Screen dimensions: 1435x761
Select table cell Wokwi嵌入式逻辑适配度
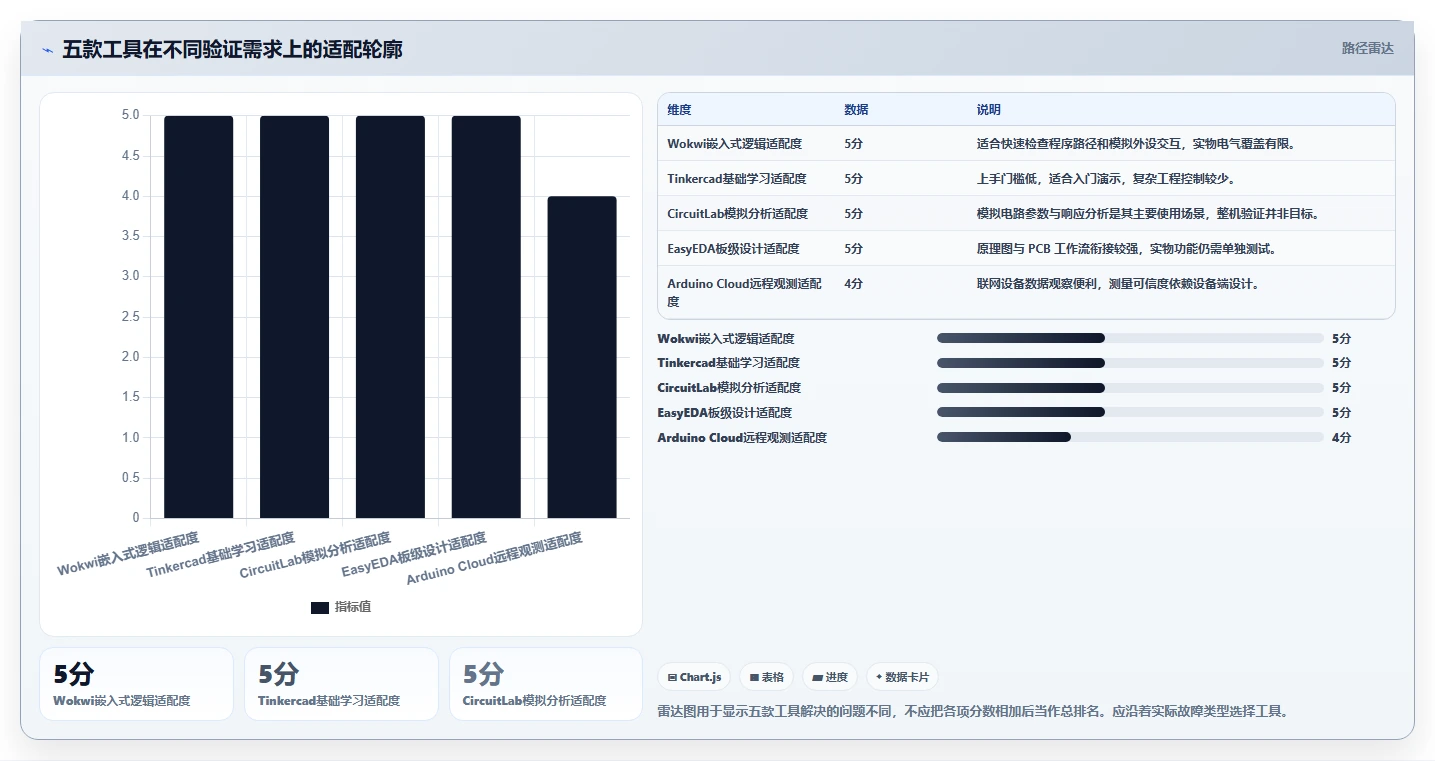point(735,144)
